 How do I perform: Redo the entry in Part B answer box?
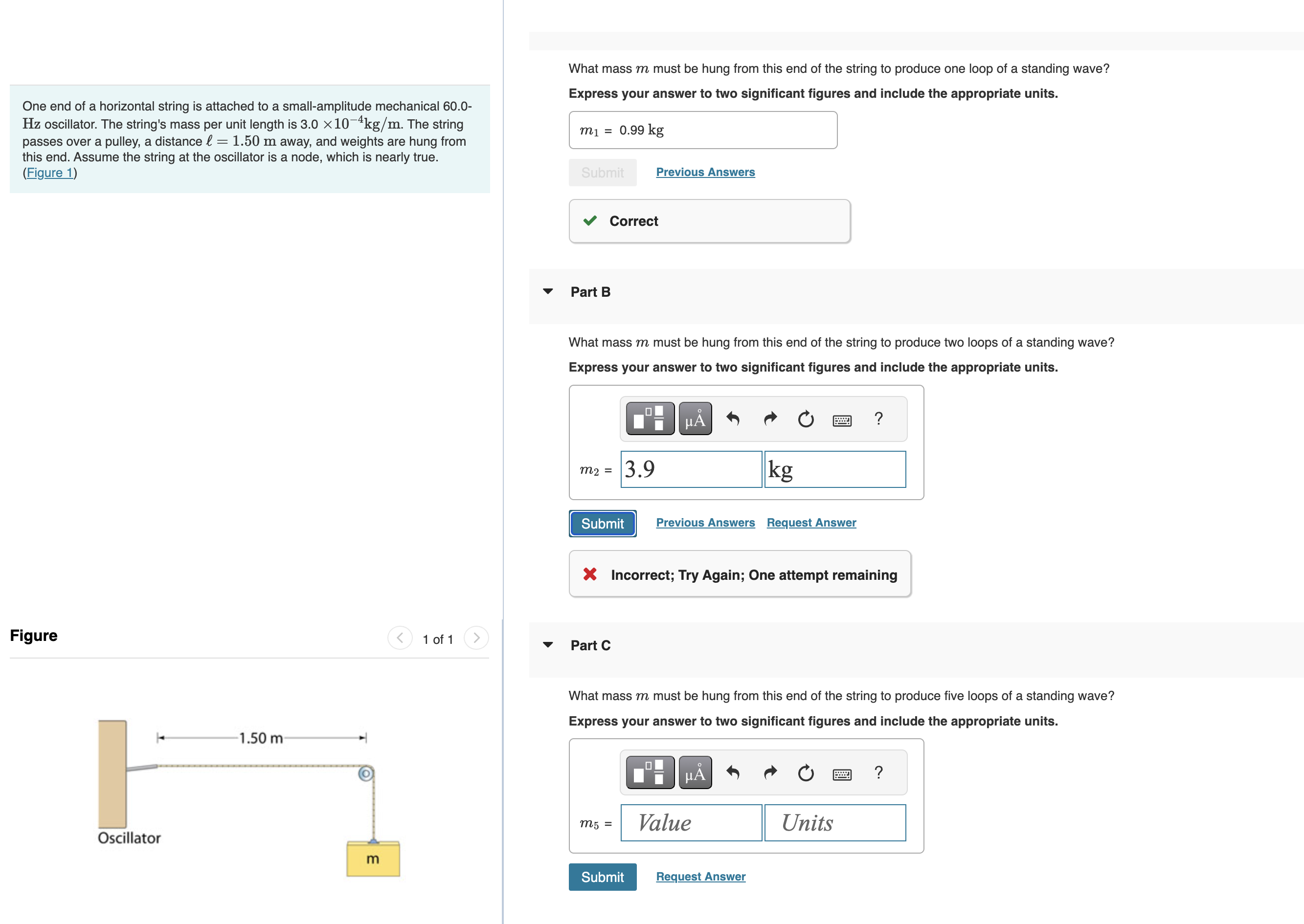[769, 419]
